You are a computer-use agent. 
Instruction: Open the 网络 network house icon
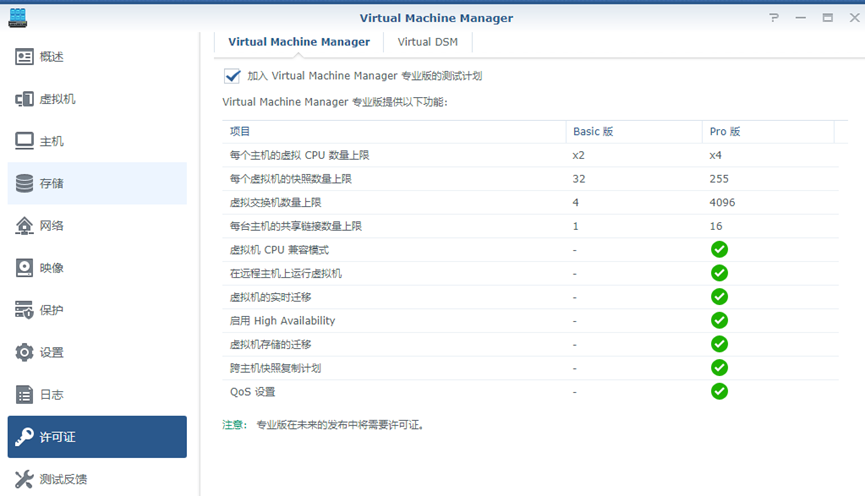(24, 226)
